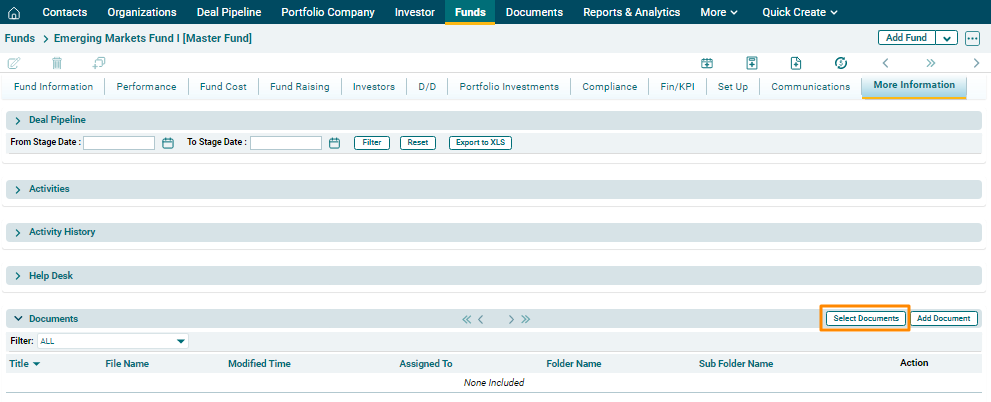Click the From Stage Date input field

(x=119, y=143)
